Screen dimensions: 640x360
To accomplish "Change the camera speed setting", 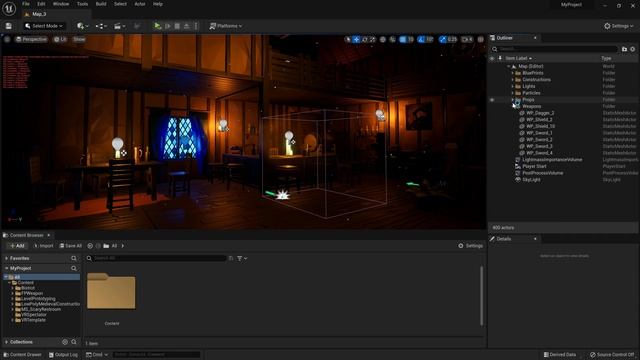I will (467, 40).
